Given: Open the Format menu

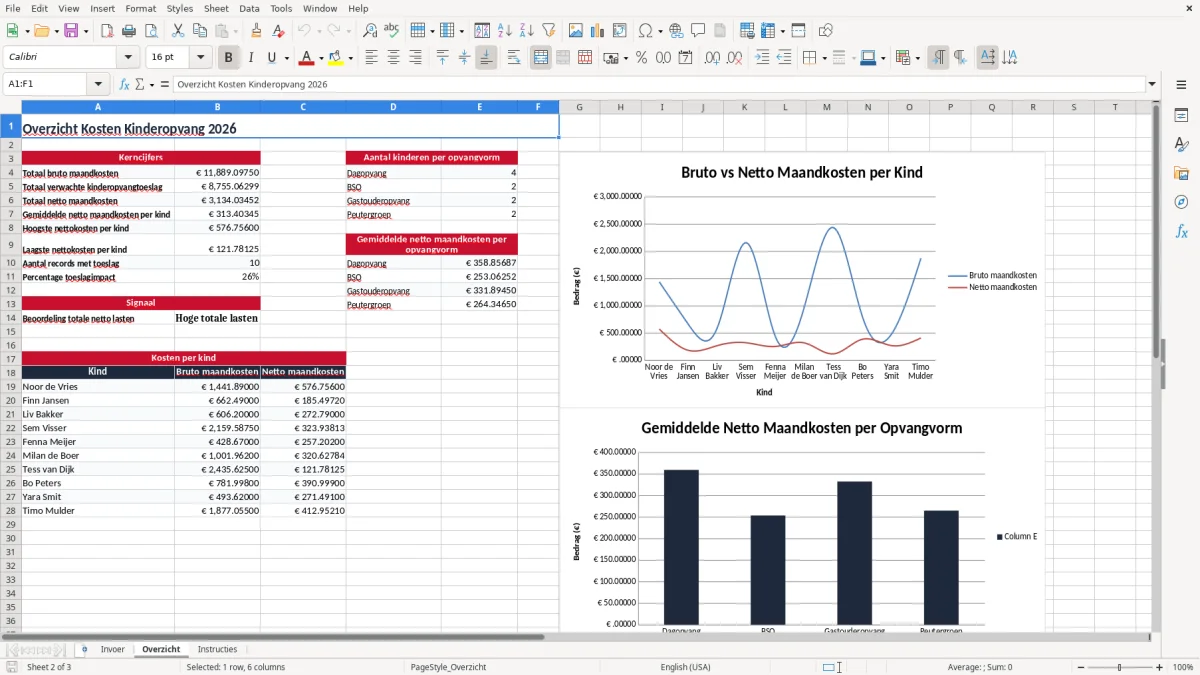Looking at the screenshot, I should 140,8.
